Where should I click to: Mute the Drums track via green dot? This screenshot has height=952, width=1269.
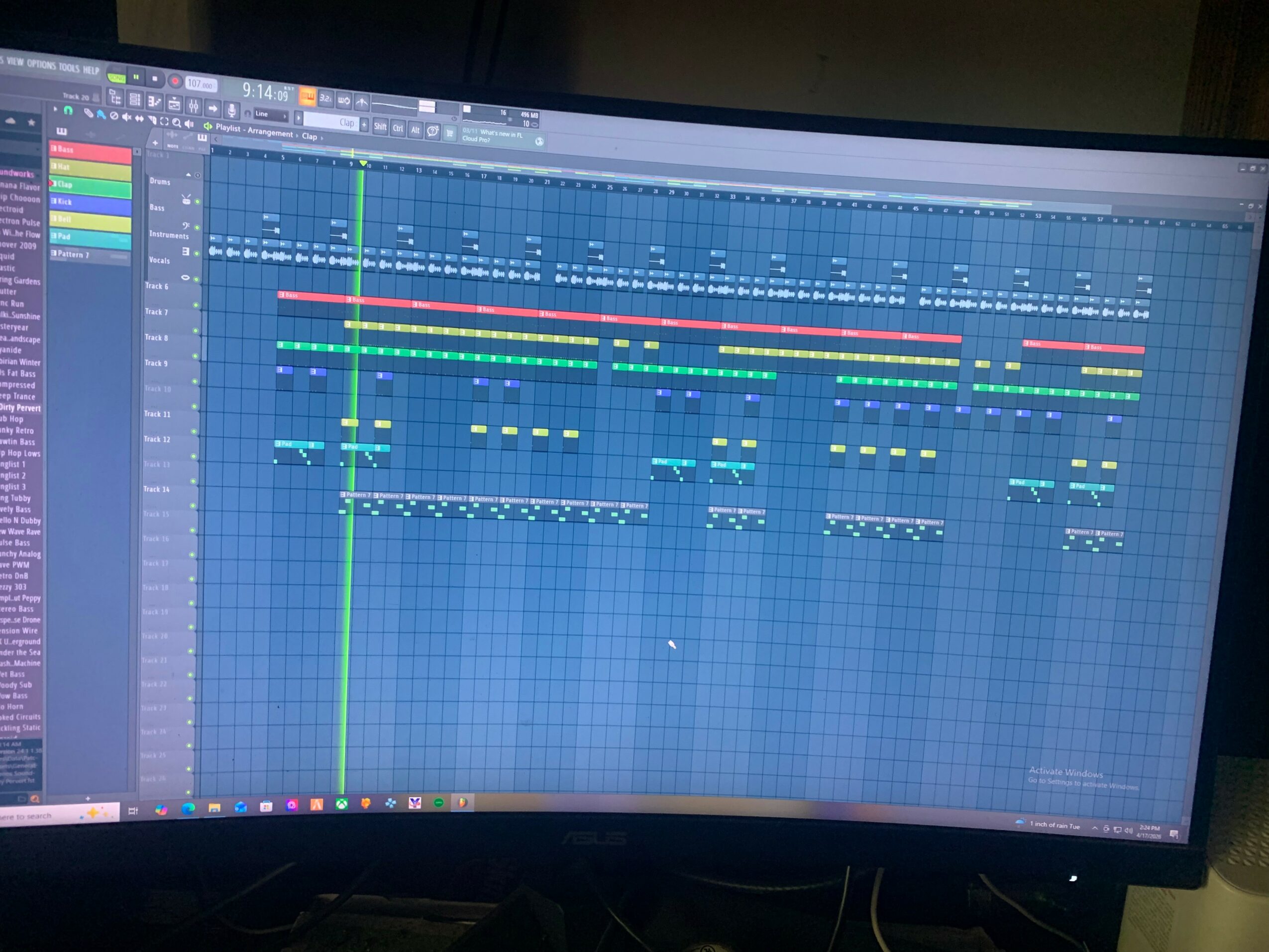click(x=198, y=202)
